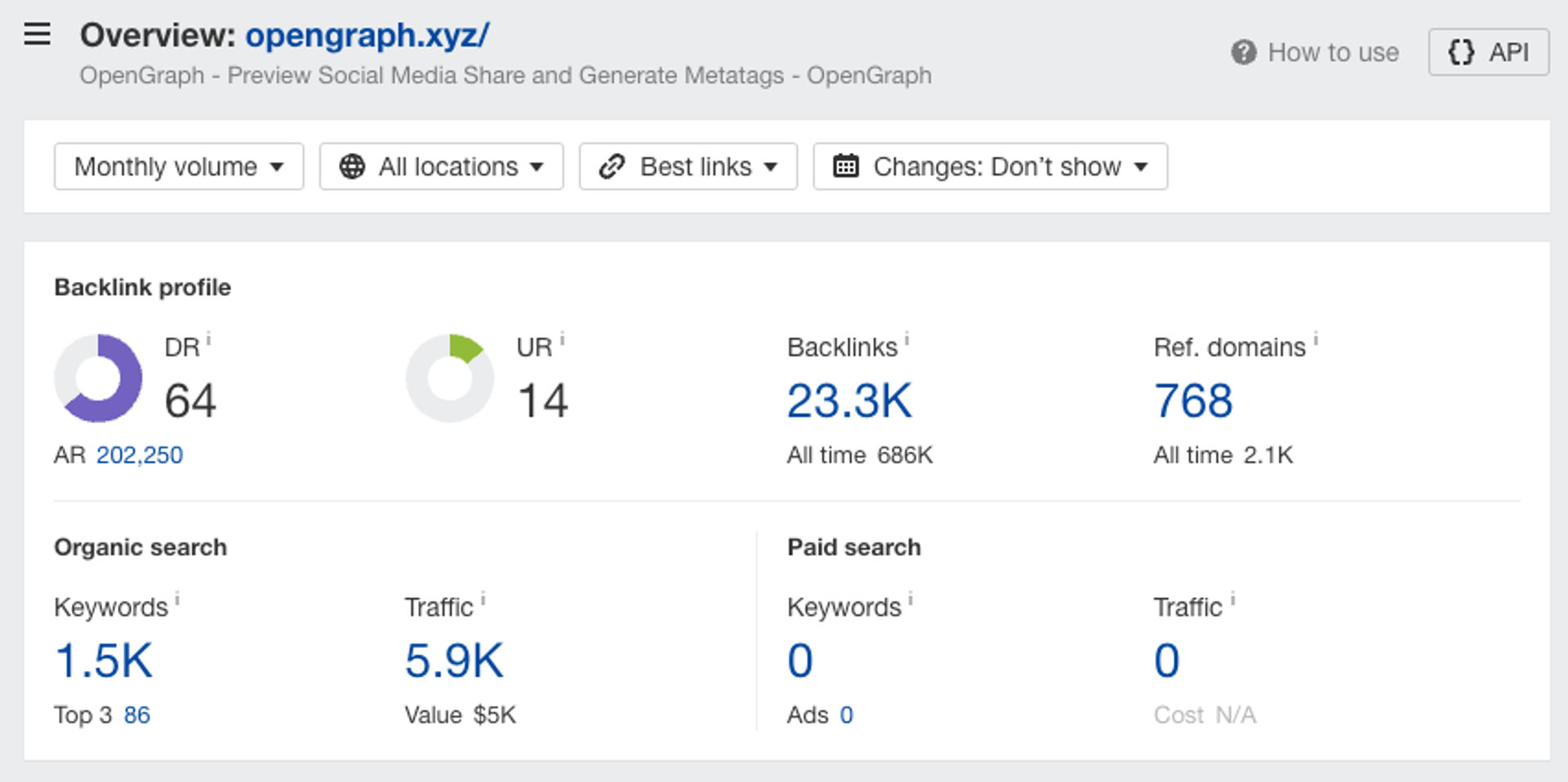Click the All time 2.1K domains text

click(x=1223, y=455)
